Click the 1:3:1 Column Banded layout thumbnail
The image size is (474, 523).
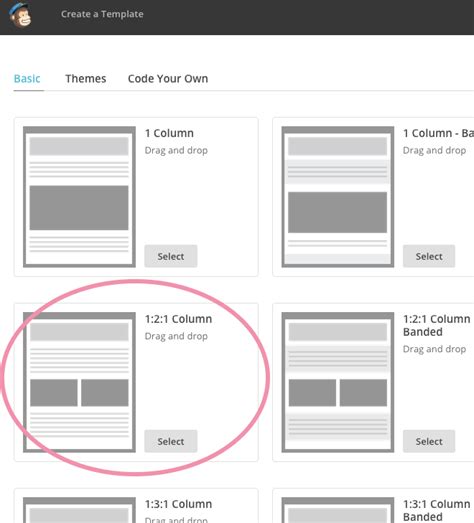(338, 510)
